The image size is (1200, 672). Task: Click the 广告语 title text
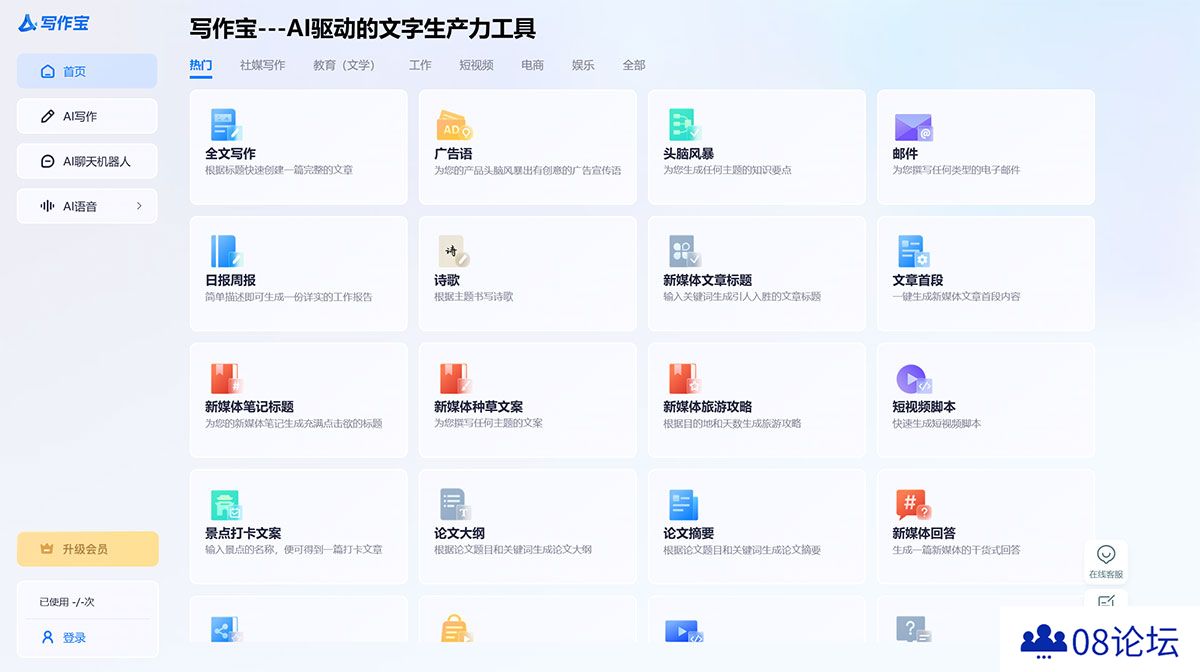pos(453,154)
